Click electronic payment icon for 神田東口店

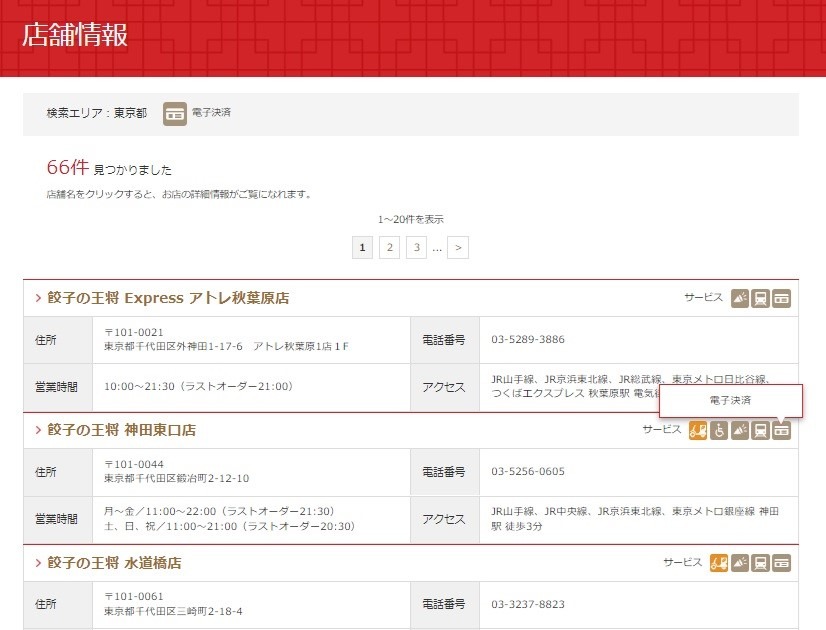point(781,430)
